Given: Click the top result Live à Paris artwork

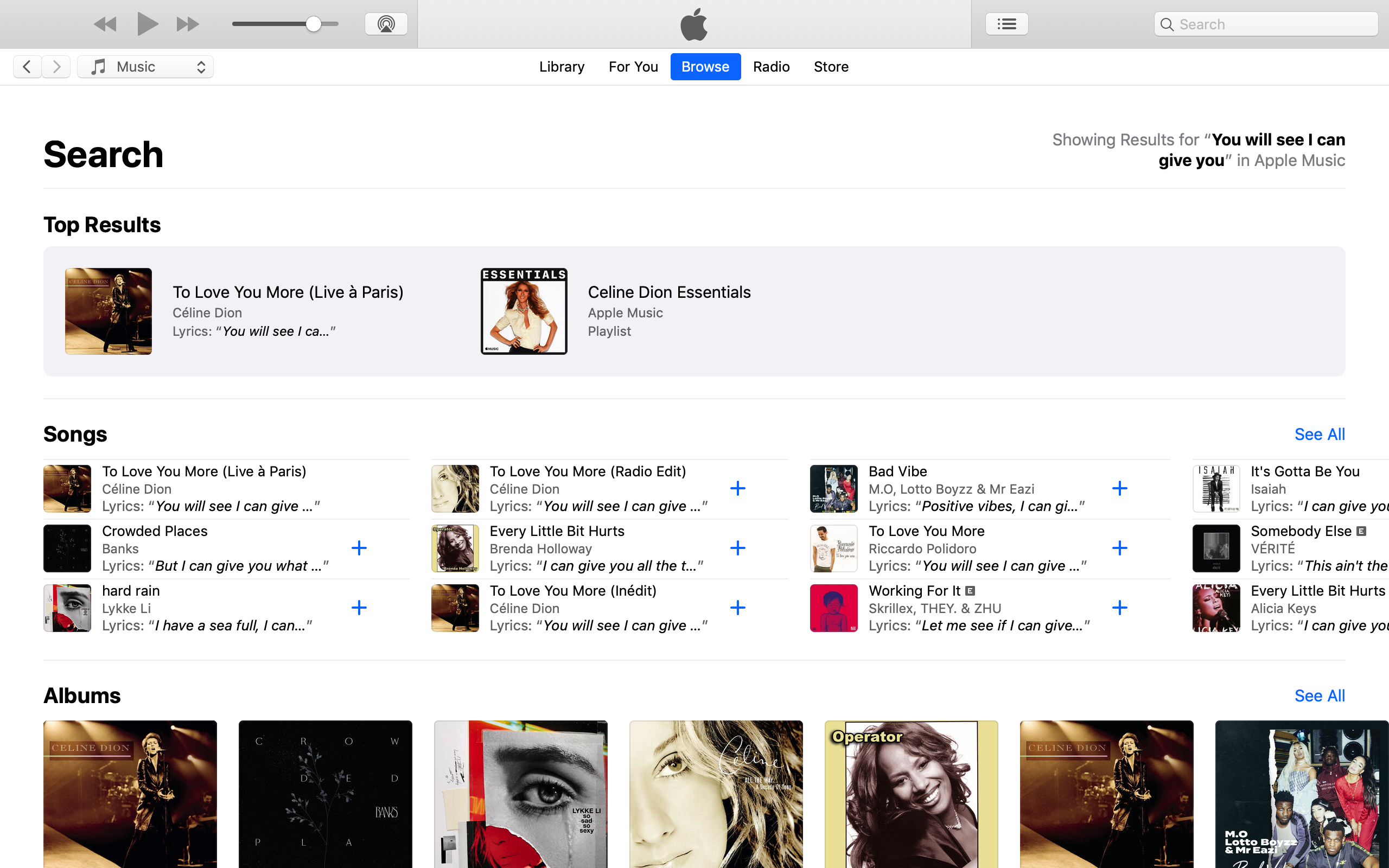Looking at the screenshot, I should tap(109, 311).
